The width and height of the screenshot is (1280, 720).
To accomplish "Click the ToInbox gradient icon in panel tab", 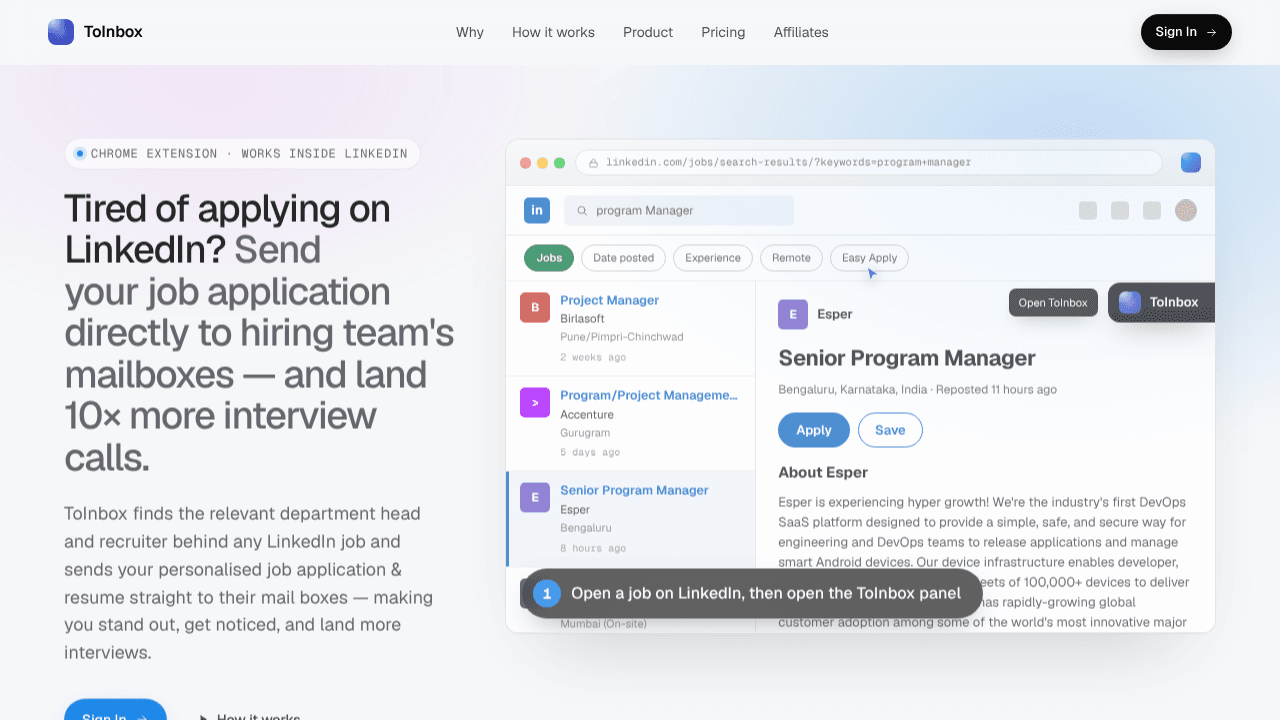I will [x=1130, y=302].
